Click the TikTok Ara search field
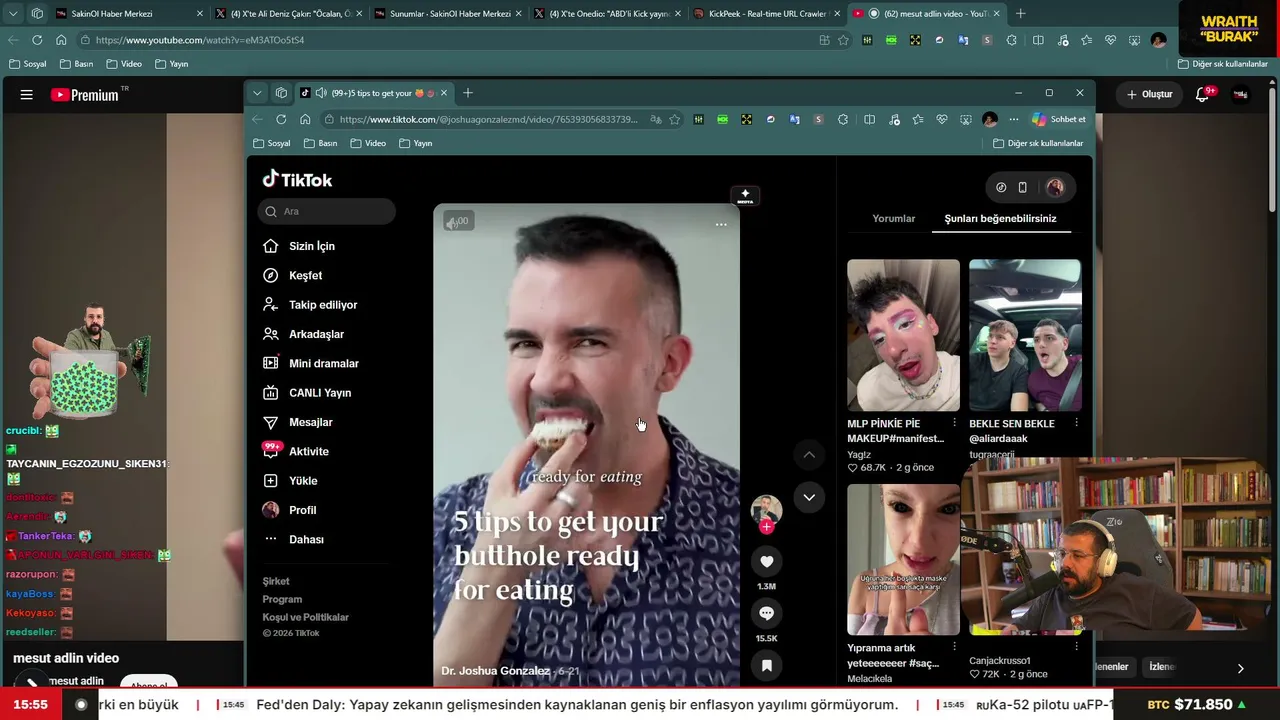This screenshot has height=720, width=1280. pos(327,211)
